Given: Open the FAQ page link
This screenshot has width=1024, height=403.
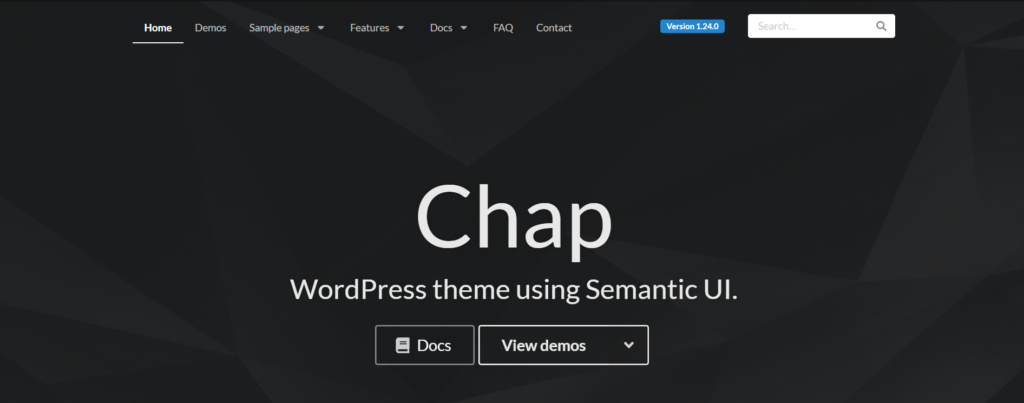Looking at the screenshot, I should pyautogui.click(x=503, y=27).
